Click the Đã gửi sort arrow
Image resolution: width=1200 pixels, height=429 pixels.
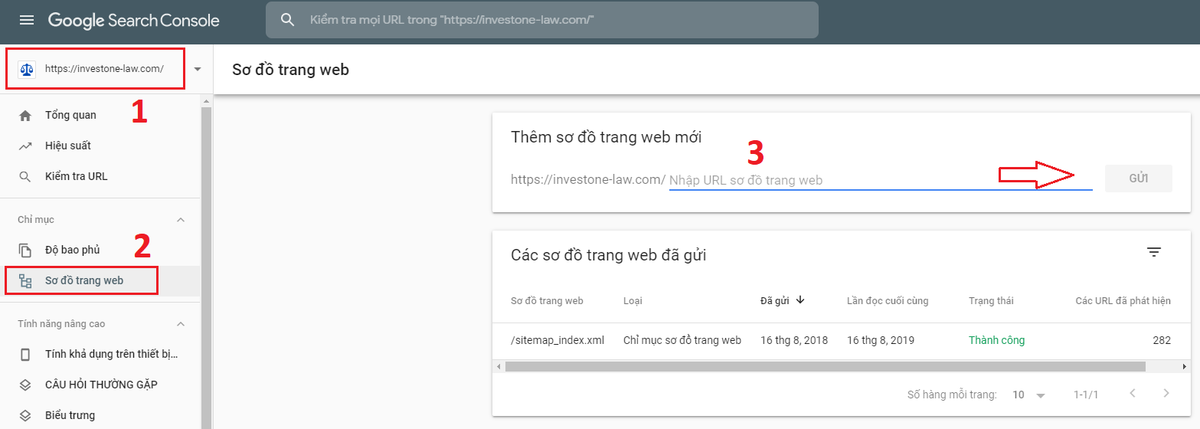pos(801,299)
